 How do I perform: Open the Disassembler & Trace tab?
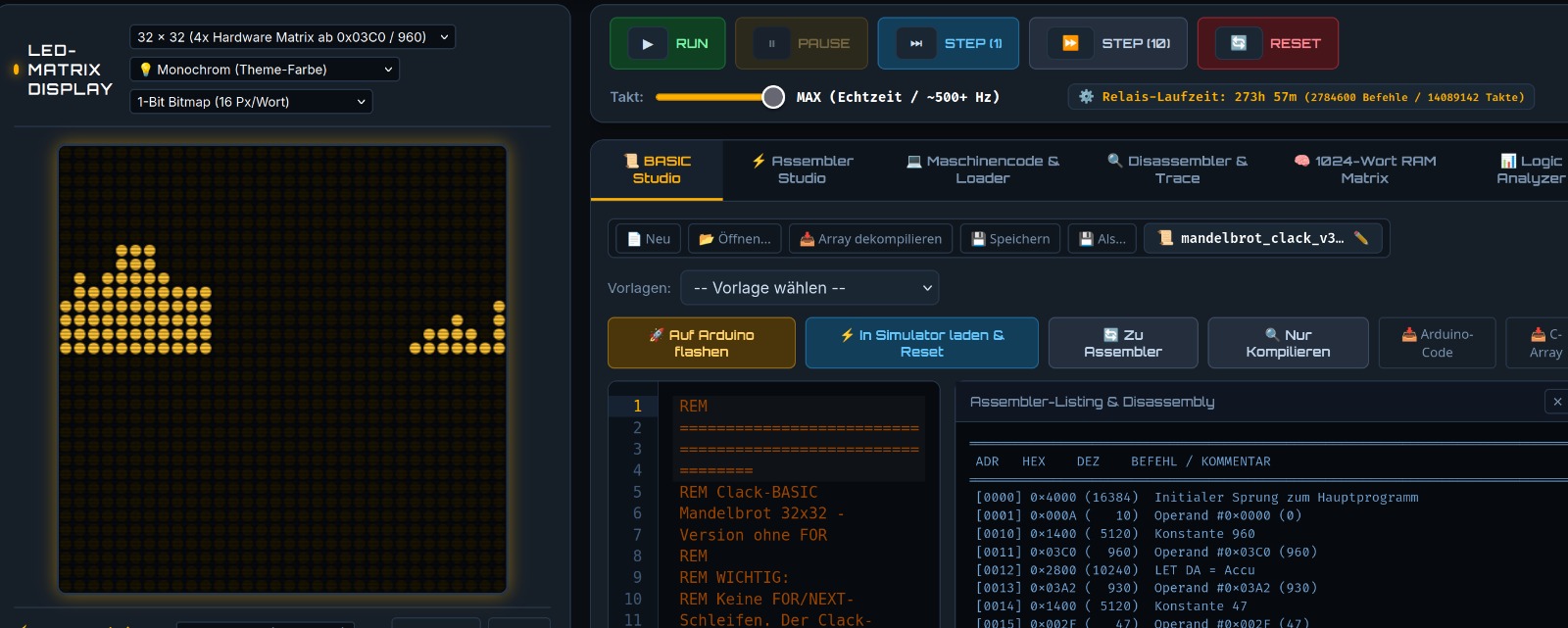[x=1177, y=169]
